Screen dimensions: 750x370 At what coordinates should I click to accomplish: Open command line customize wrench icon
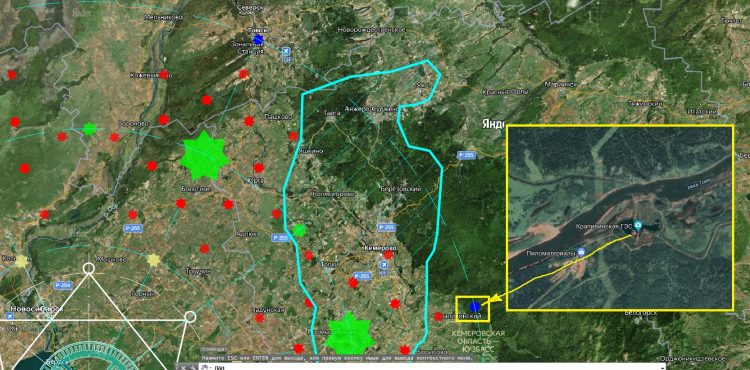[192, 368]
